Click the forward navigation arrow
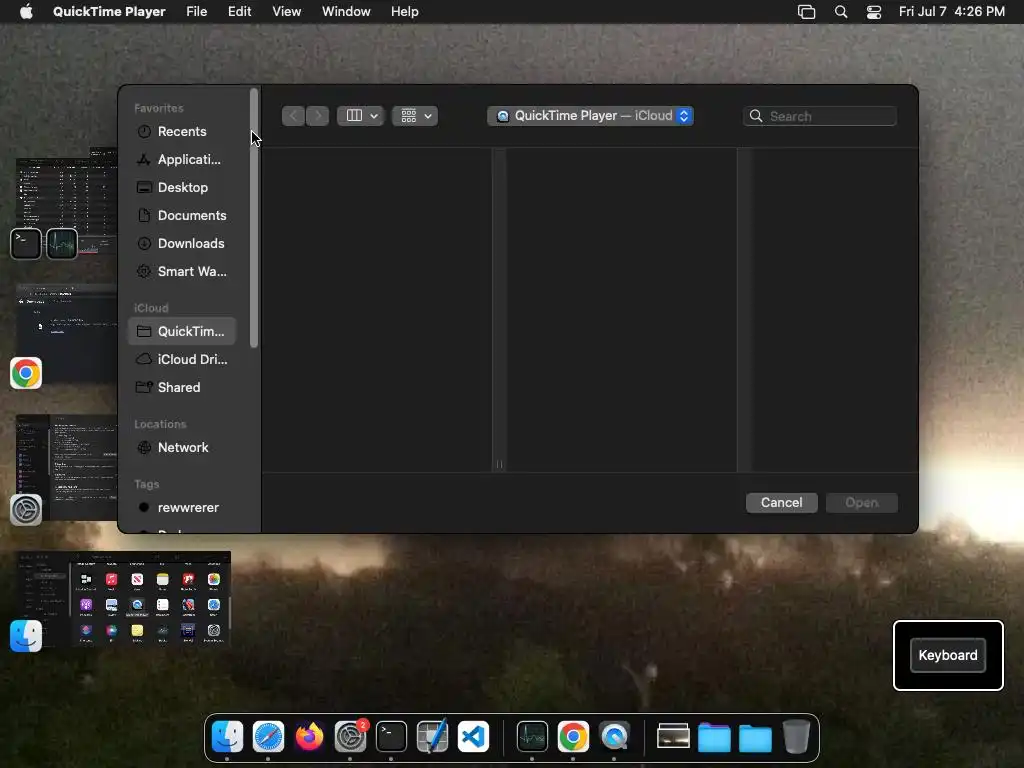This screenshot has height=768, width=1024. (317, 116)
